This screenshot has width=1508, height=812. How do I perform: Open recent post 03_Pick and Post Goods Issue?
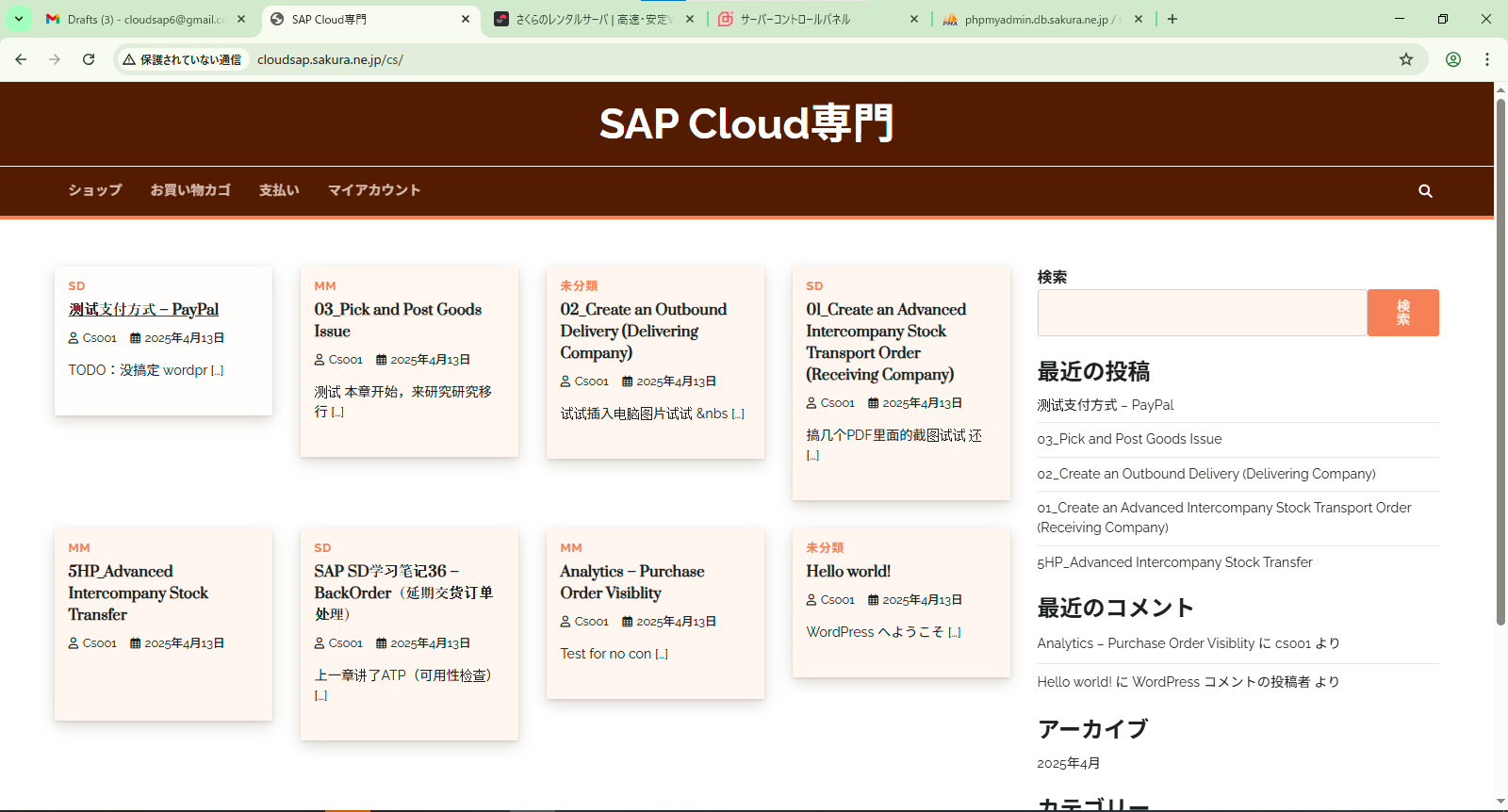[x=1129, y=439]
